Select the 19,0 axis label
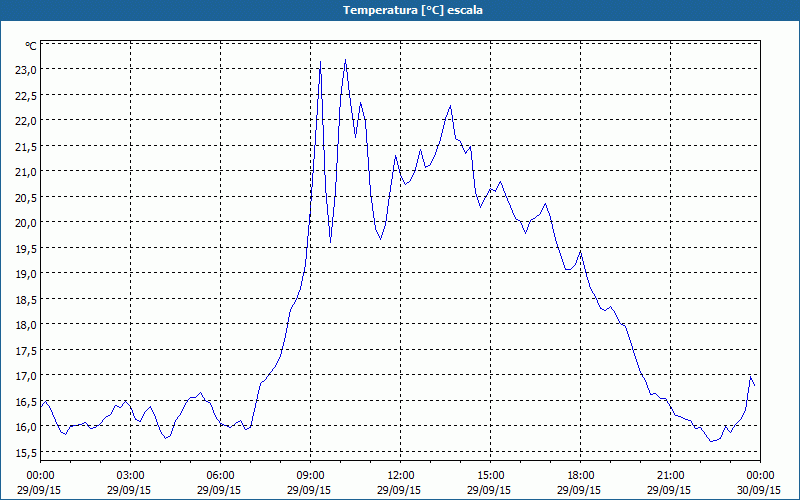The image size is (800, 500). 26,274
